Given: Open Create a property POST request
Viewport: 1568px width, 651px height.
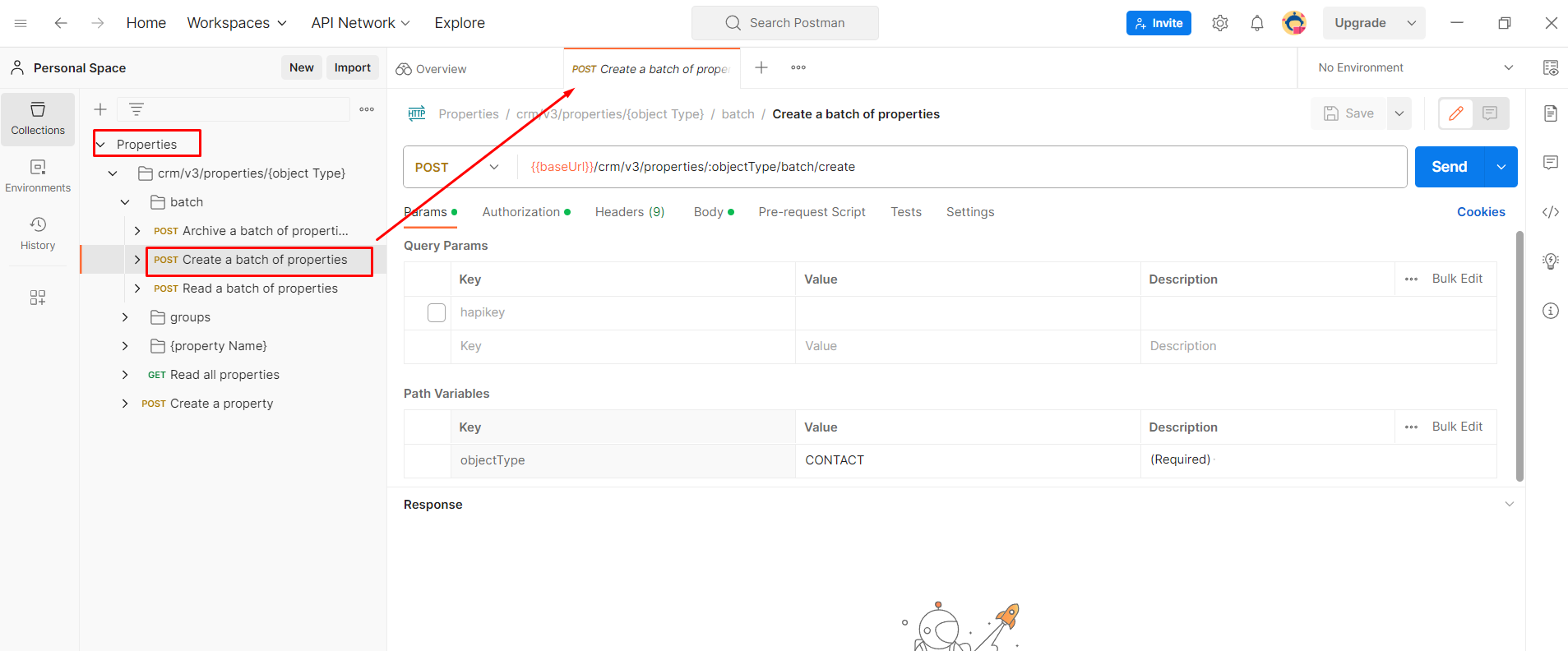Looking at the screenshot, I should tap(207, 404).
